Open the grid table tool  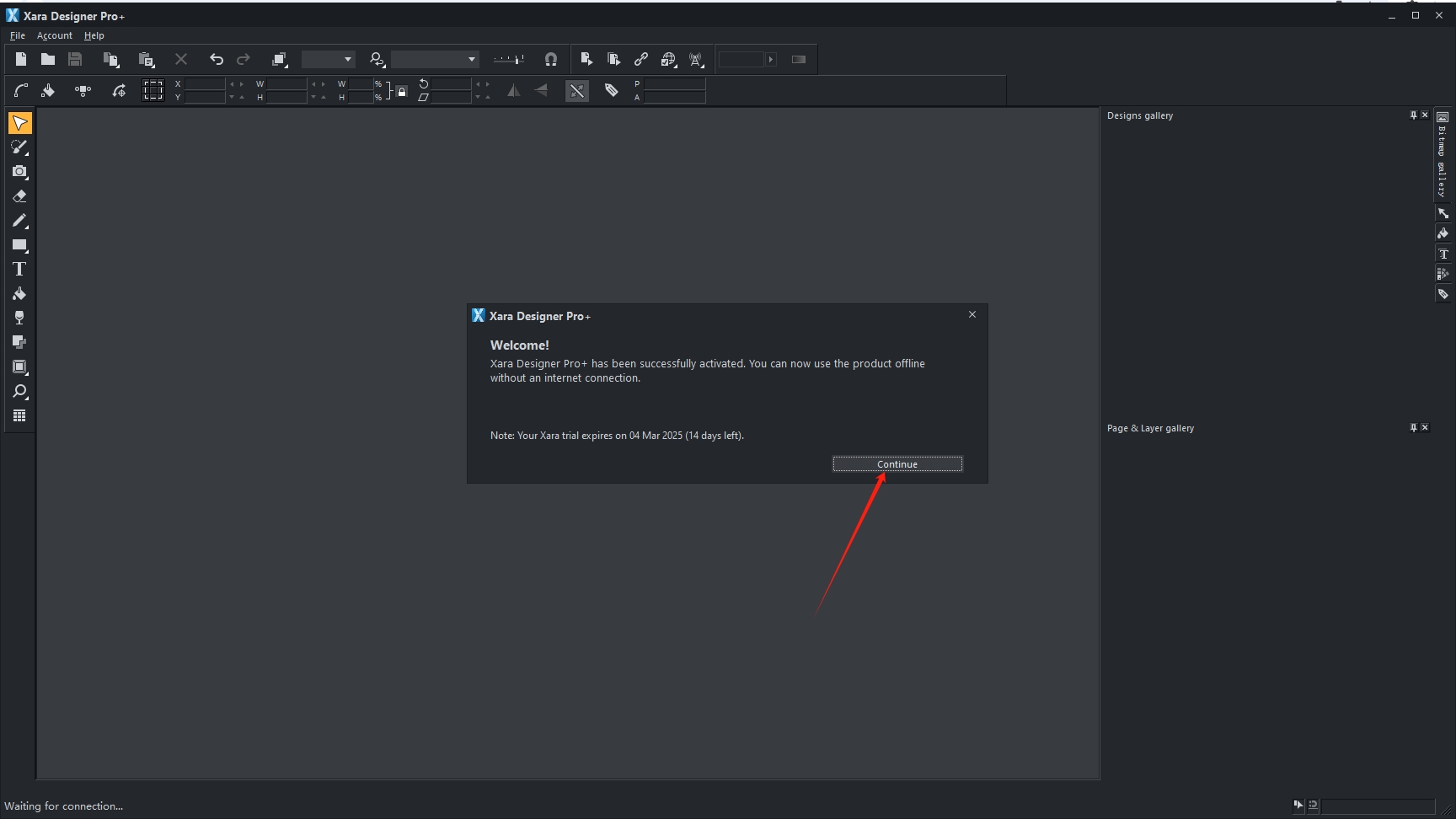coord(19,416)
